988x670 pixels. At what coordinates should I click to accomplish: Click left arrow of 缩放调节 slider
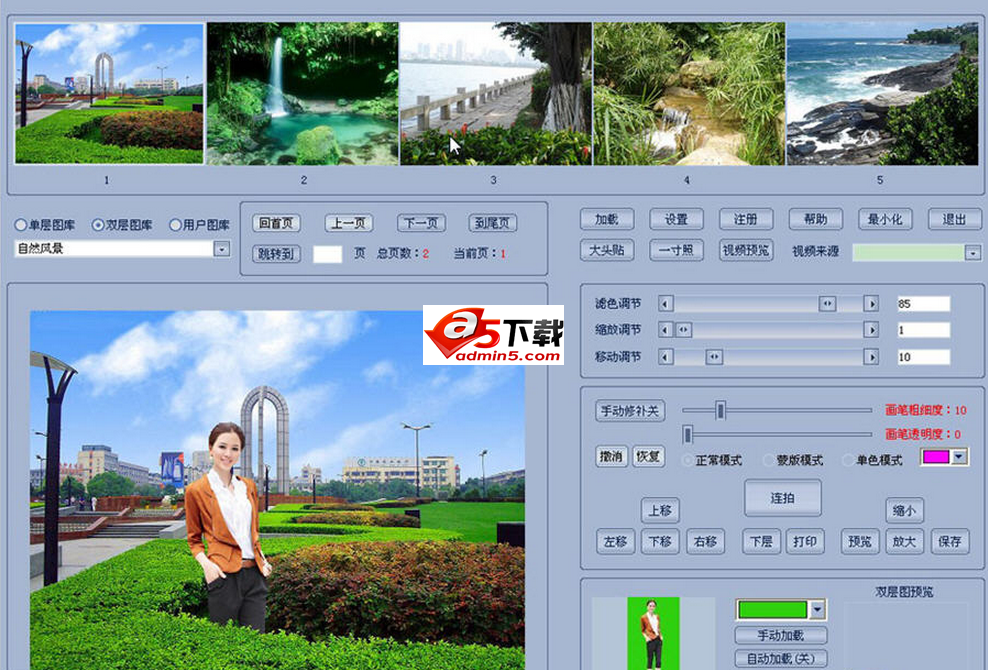666,330
